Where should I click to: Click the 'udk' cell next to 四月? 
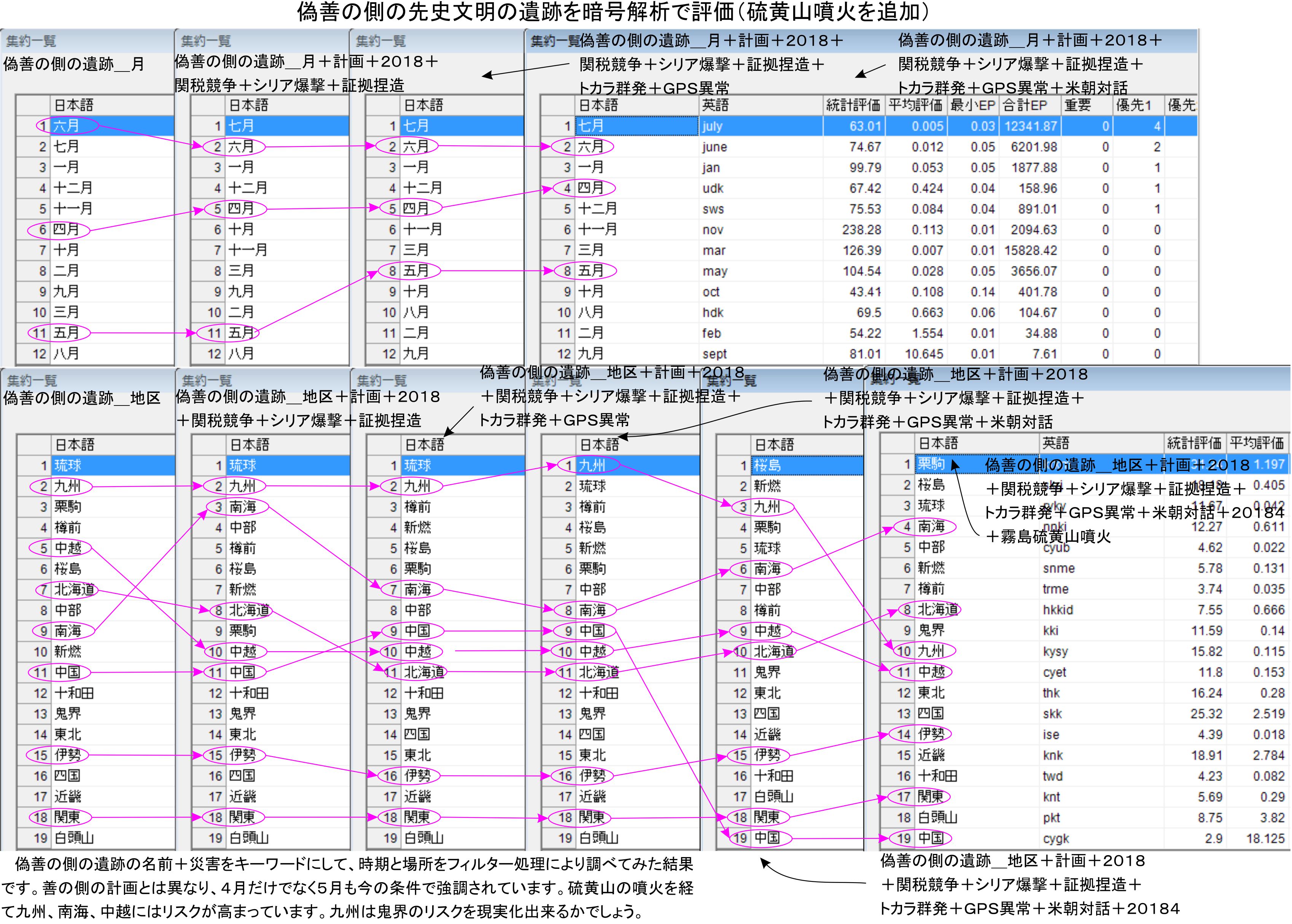(x=712, y=188)
